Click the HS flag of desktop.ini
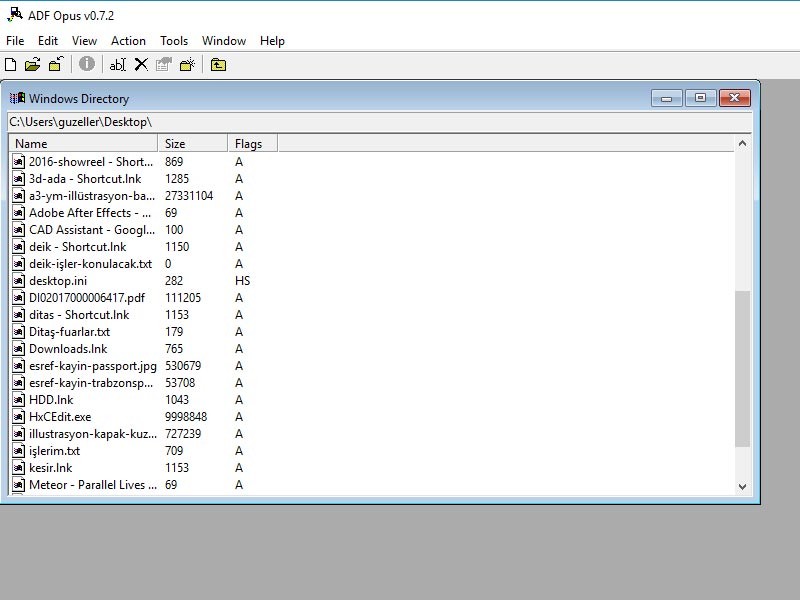This screenshot has width=800, height=600. (242, 281)
